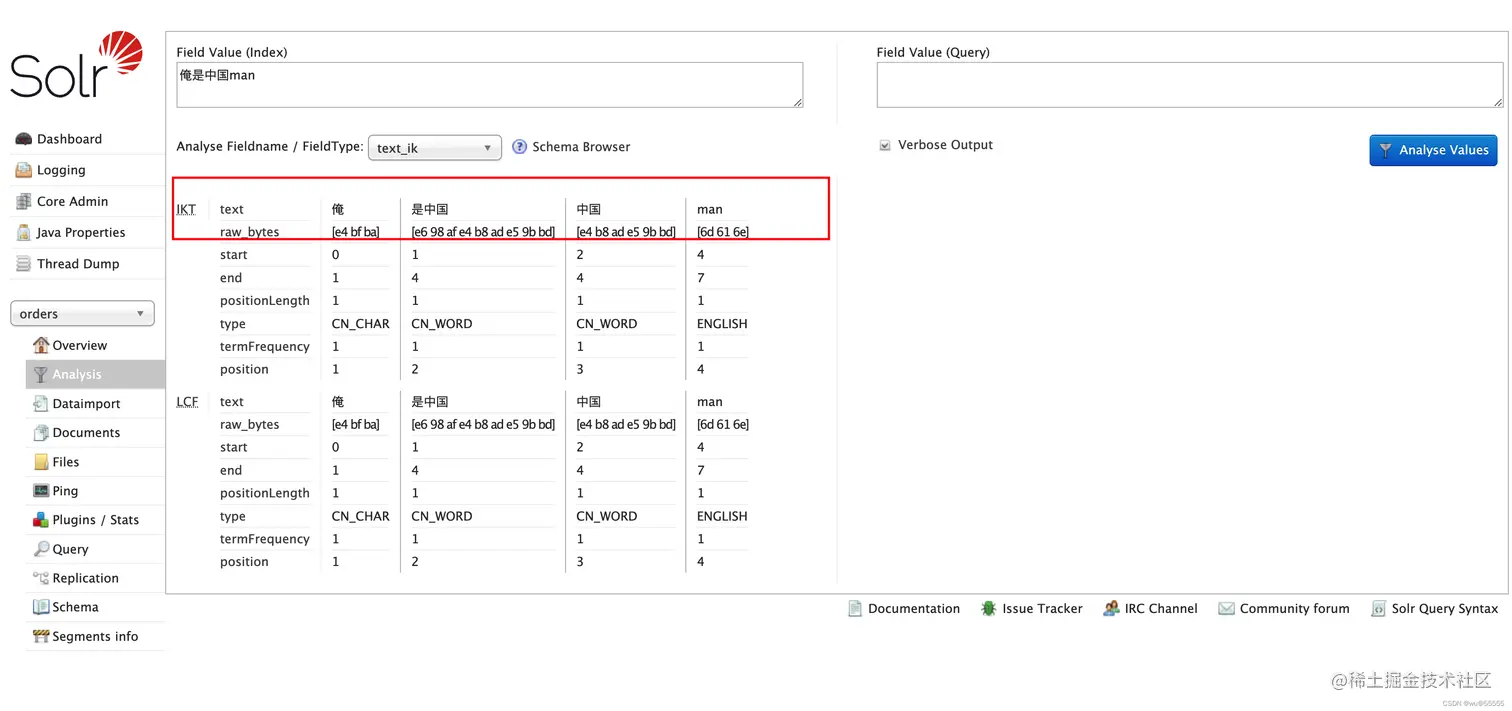Focus the Field Value (Index) text area
Image resolution: width=1512 pixels, height=711 pixels.
[490, 85]
